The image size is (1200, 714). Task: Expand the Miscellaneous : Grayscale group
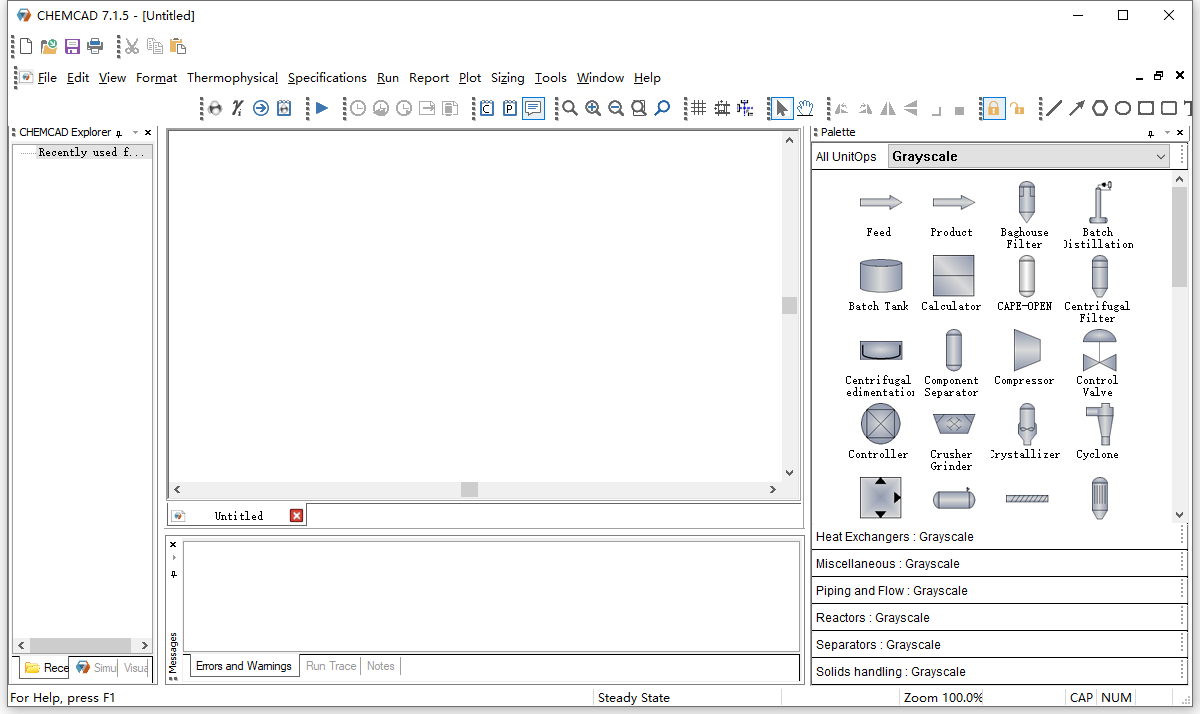998,564
